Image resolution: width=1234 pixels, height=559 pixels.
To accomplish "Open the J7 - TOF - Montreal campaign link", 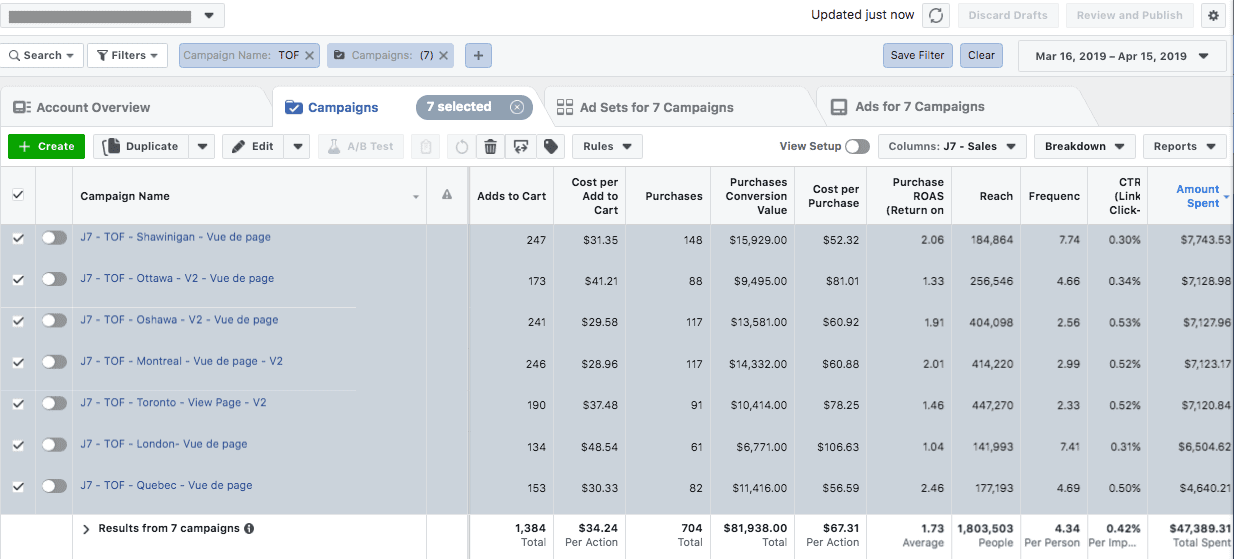I will point(181,361).
